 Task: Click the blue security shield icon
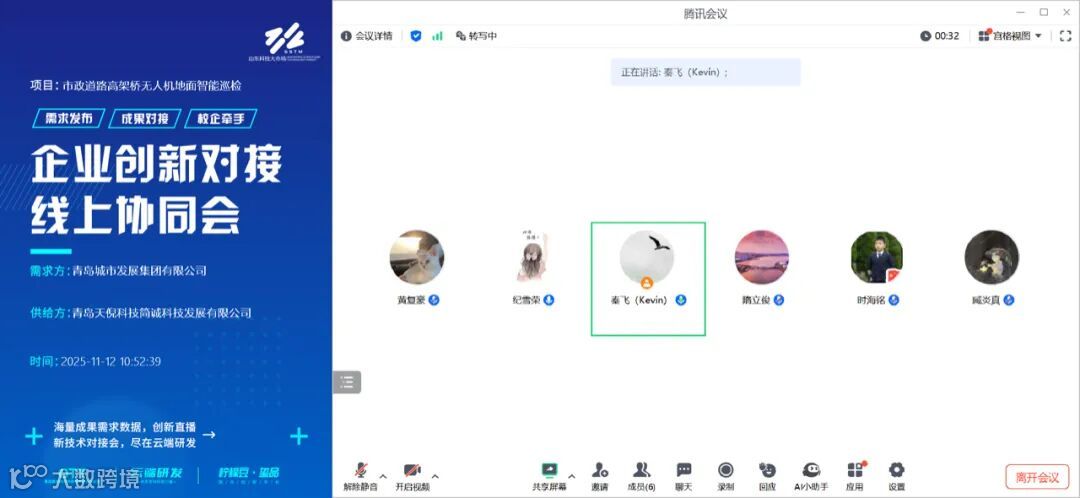[415, 36]
